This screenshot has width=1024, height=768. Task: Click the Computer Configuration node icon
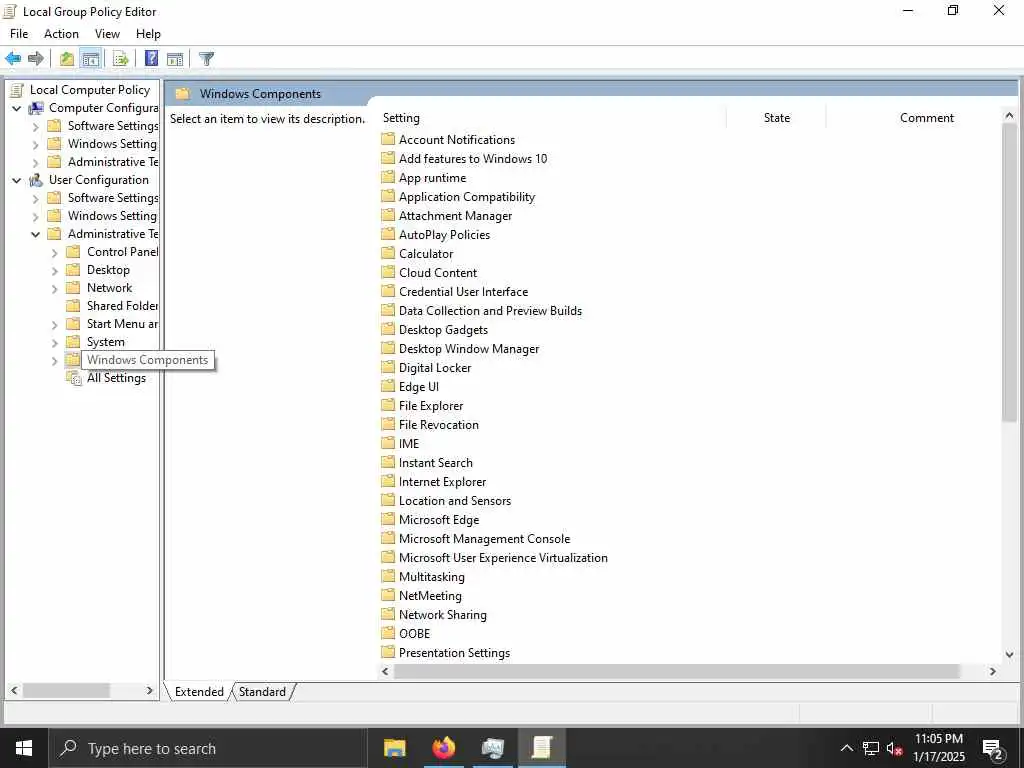[x=36, y=108]
